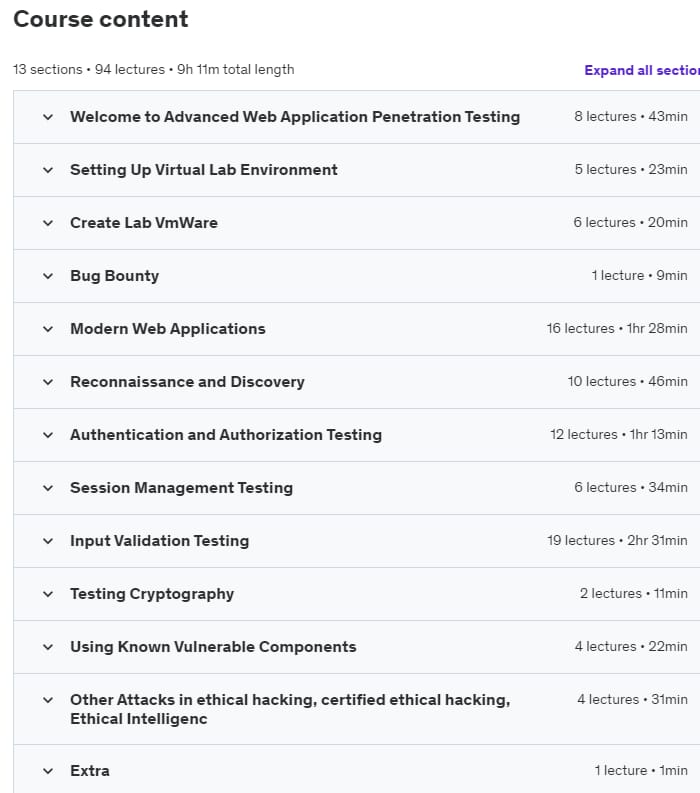Image resolution: width=700 pixels, height=793 pixels.
Task: Select Input Validation Testing title
Action: tap(159, 541)
